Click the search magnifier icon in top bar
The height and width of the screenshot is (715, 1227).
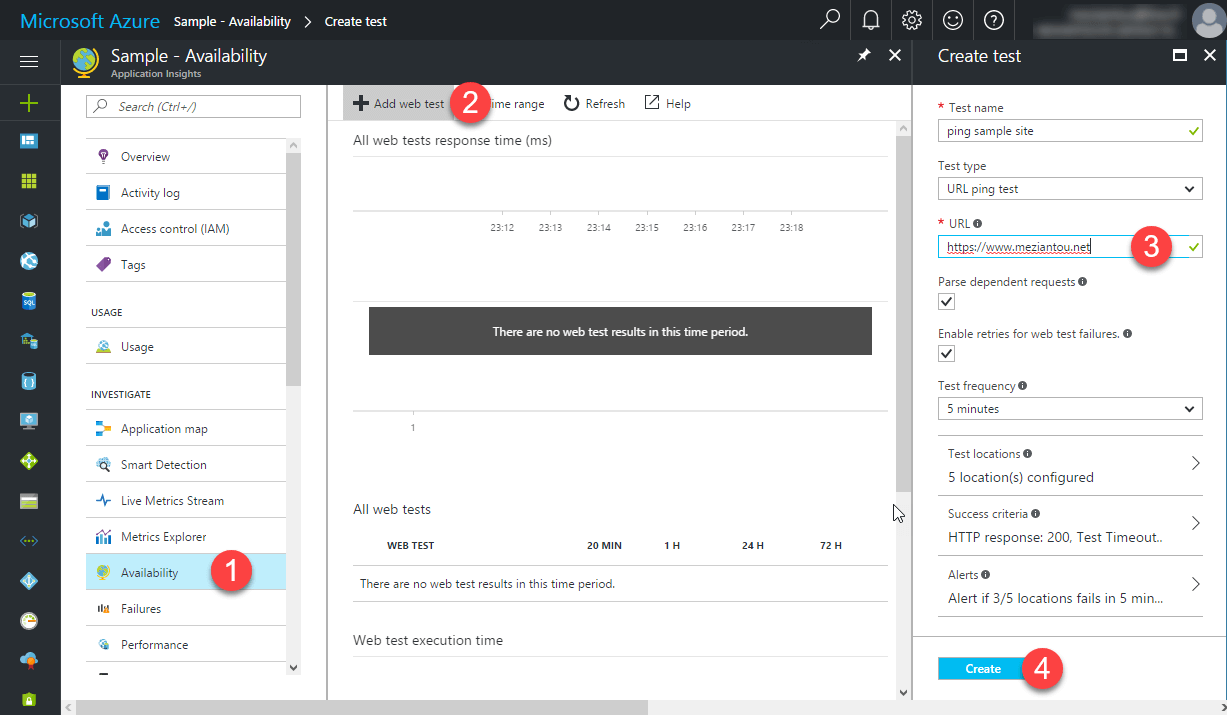tap(829, 20)
